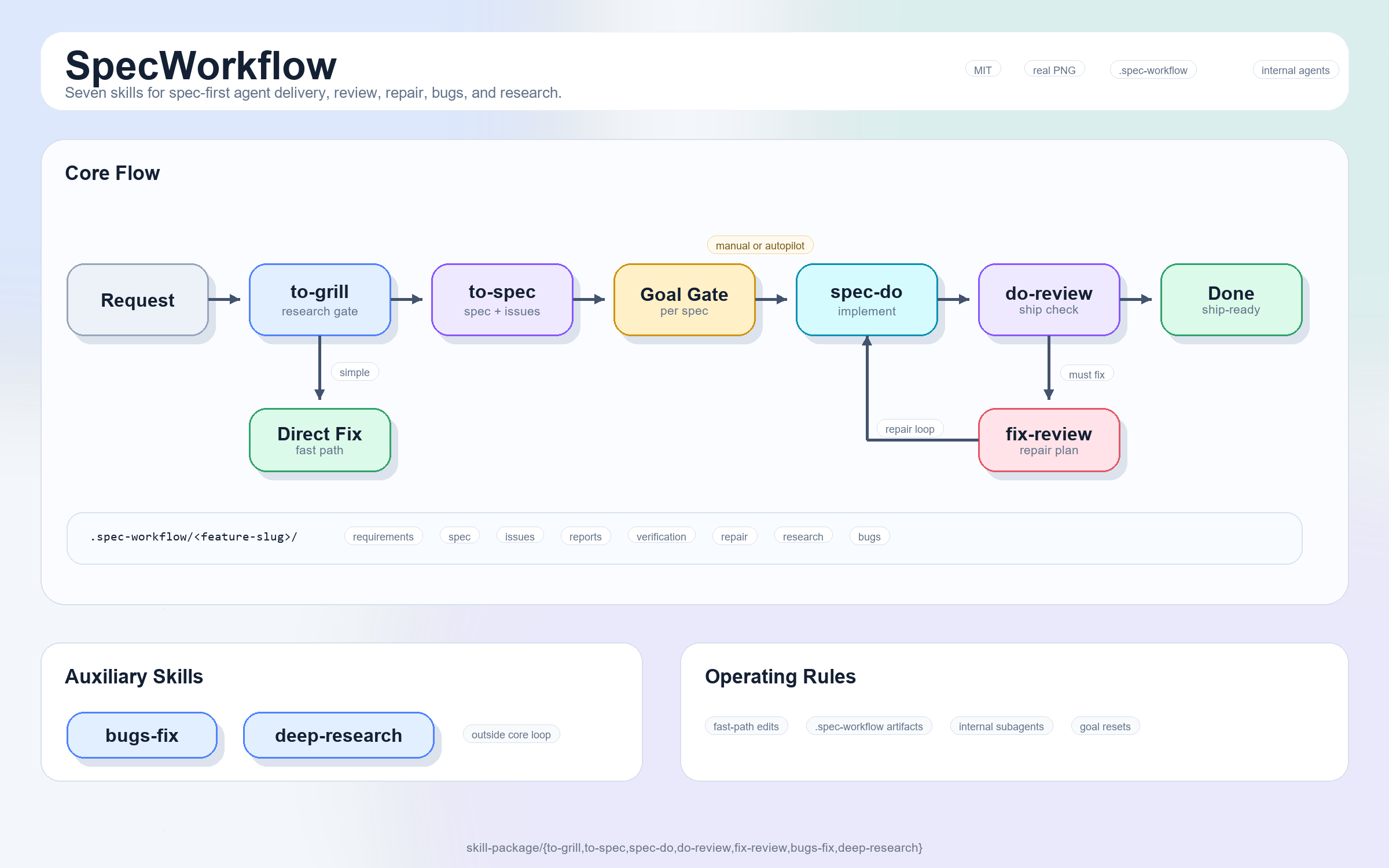1389x868 pixels.
Task: Click the internal agents tag
Action: coord(1296,70)
